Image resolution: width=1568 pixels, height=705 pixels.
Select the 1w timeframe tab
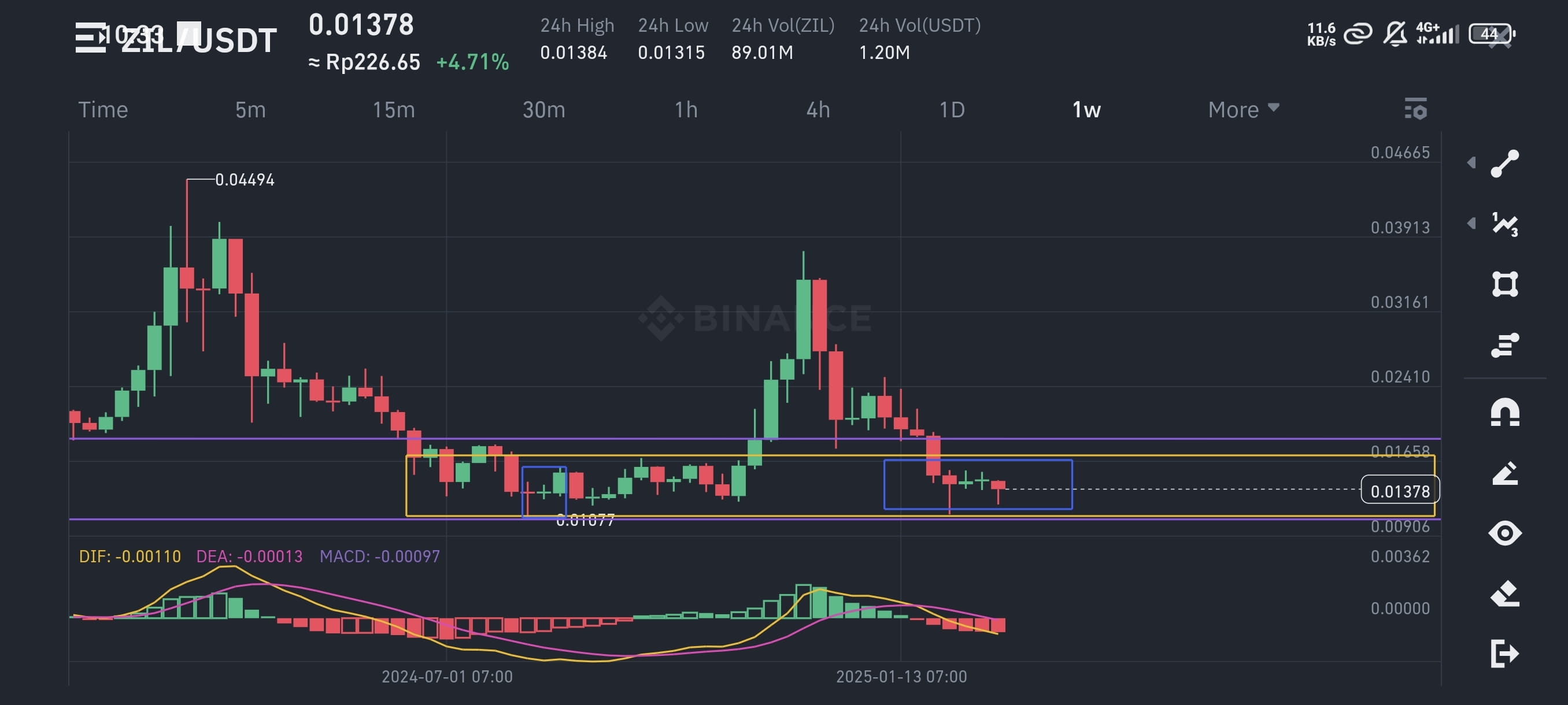click(x=1086, y=109)
